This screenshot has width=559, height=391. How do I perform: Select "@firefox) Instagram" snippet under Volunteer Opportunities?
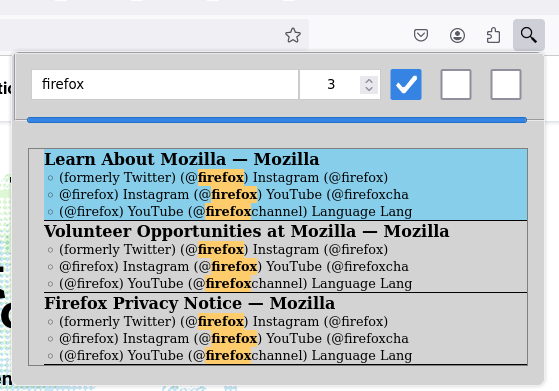click(x=234, y=267)
